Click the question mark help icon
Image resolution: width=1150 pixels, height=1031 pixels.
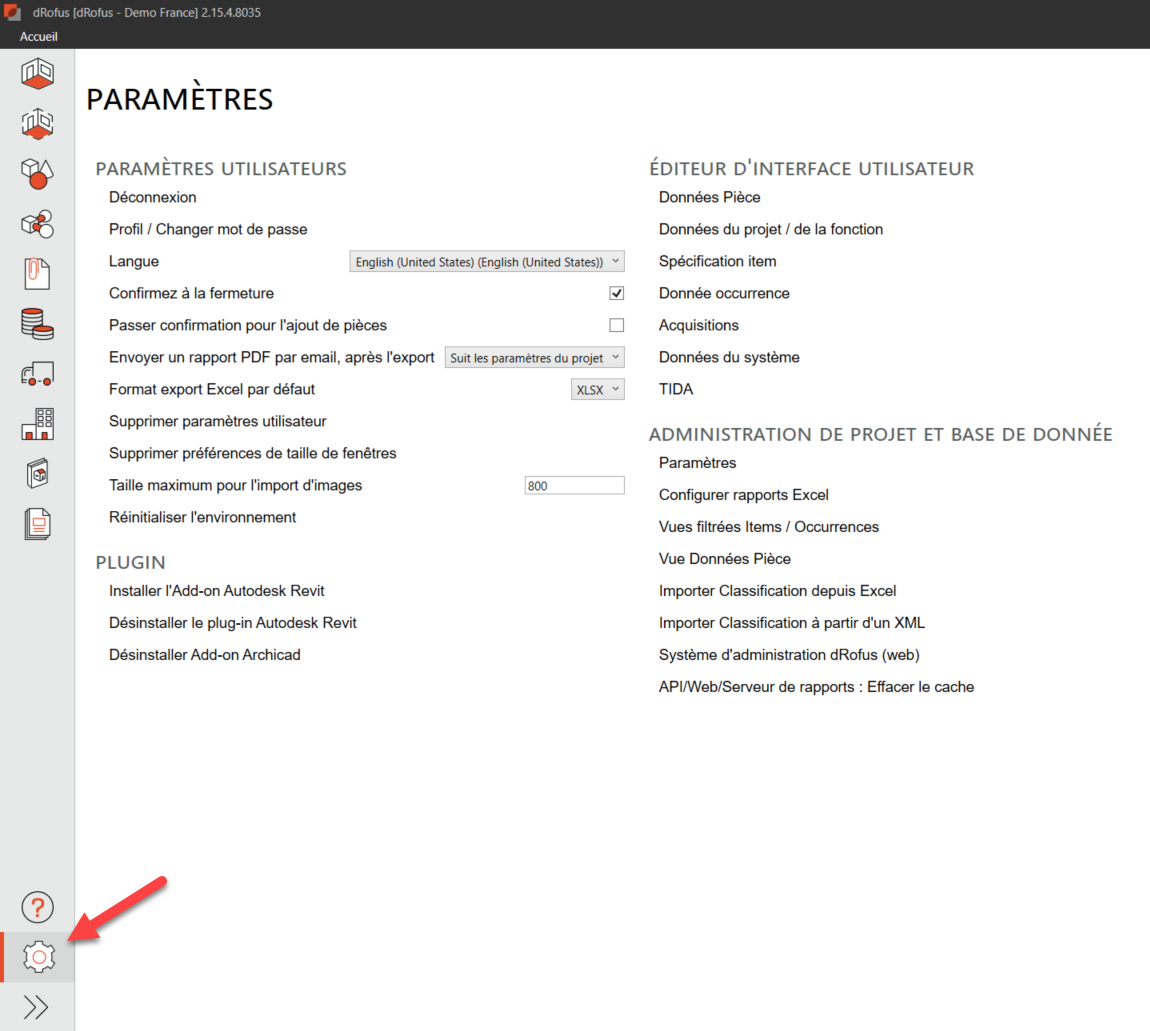point(37,907)
